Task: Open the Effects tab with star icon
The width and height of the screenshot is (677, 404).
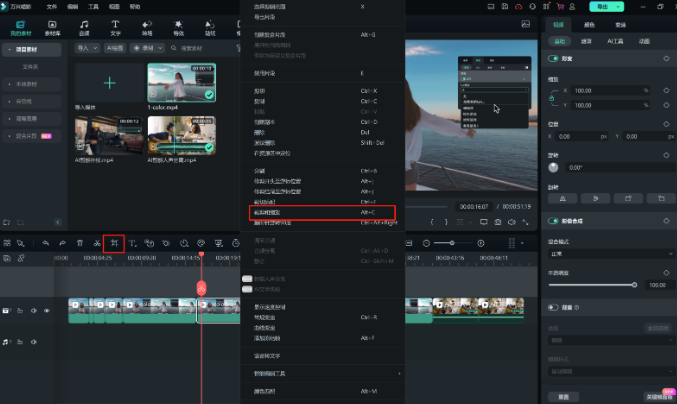Action: pos(179,25)
